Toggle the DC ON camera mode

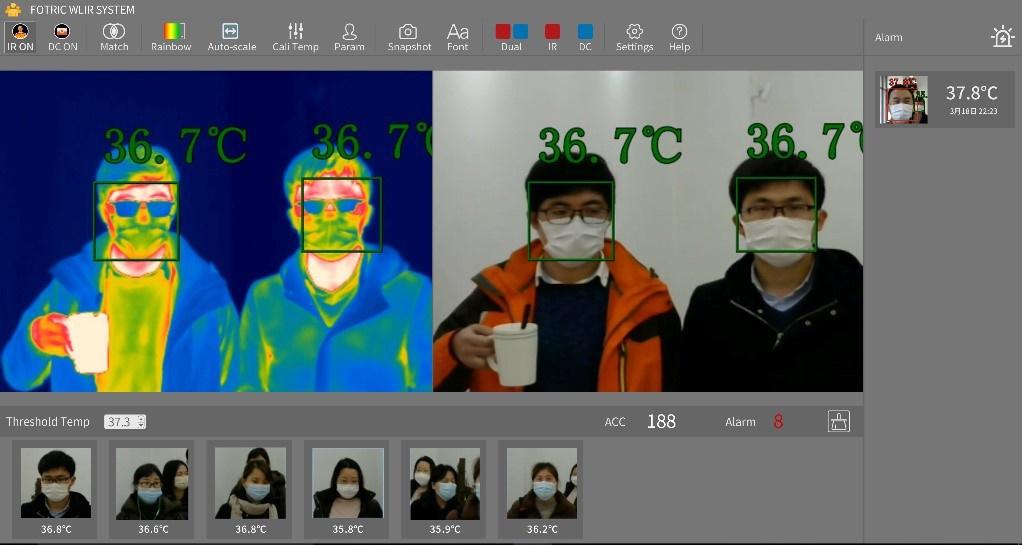point(62,37)
